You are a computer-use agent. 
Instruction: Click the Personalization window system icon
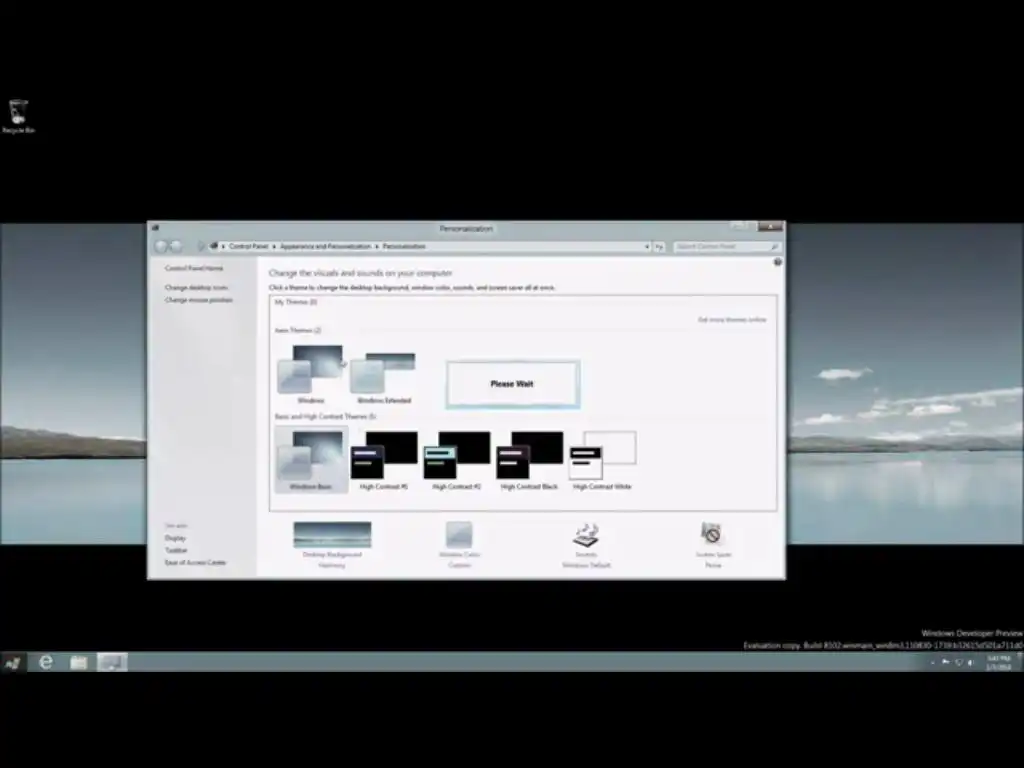(155, 228)
